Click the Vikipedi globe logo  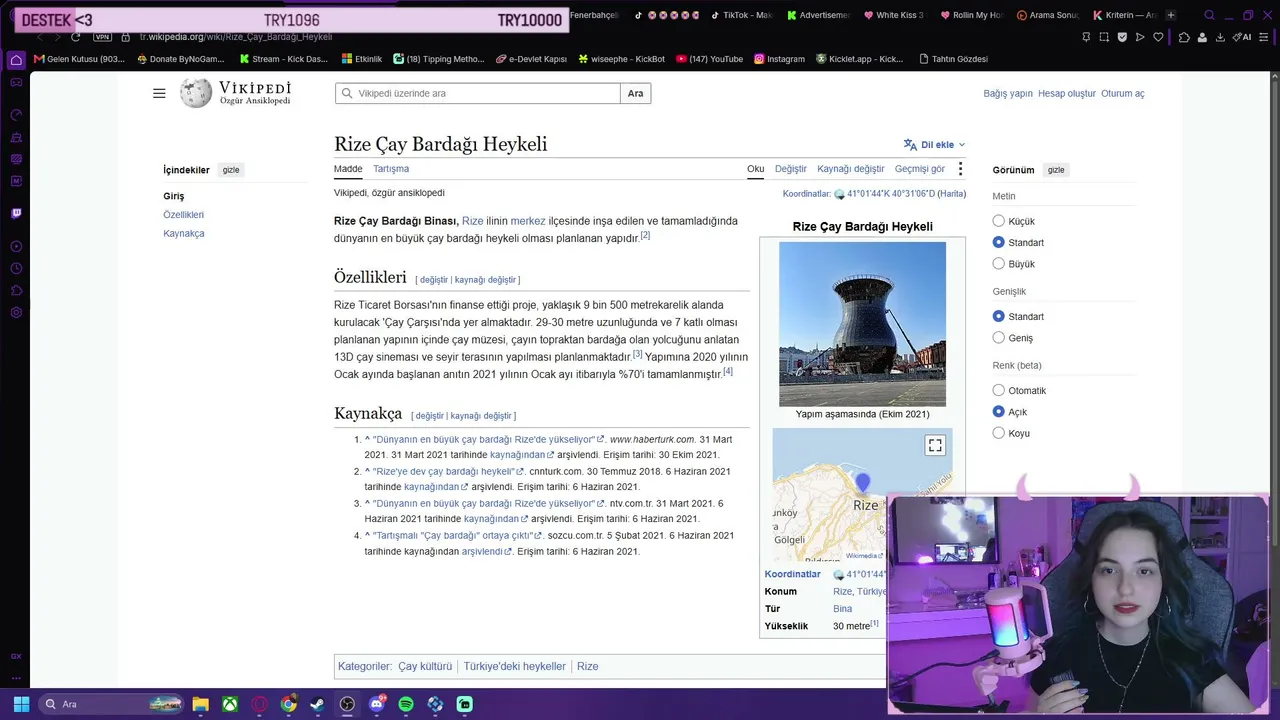pyautogui.click(x=196, y=93)
